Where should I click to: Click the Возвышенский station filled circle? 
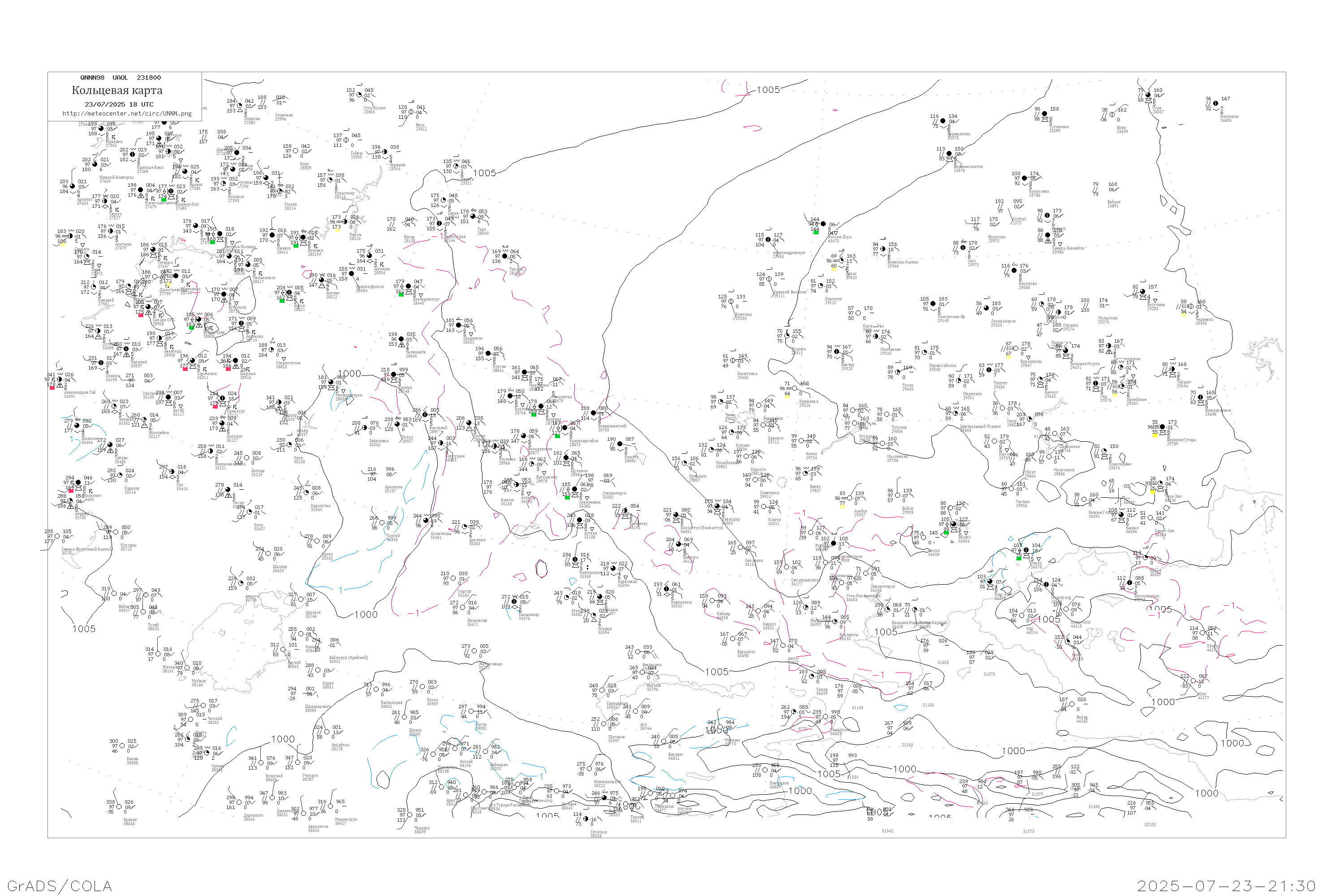coord(593,413)
